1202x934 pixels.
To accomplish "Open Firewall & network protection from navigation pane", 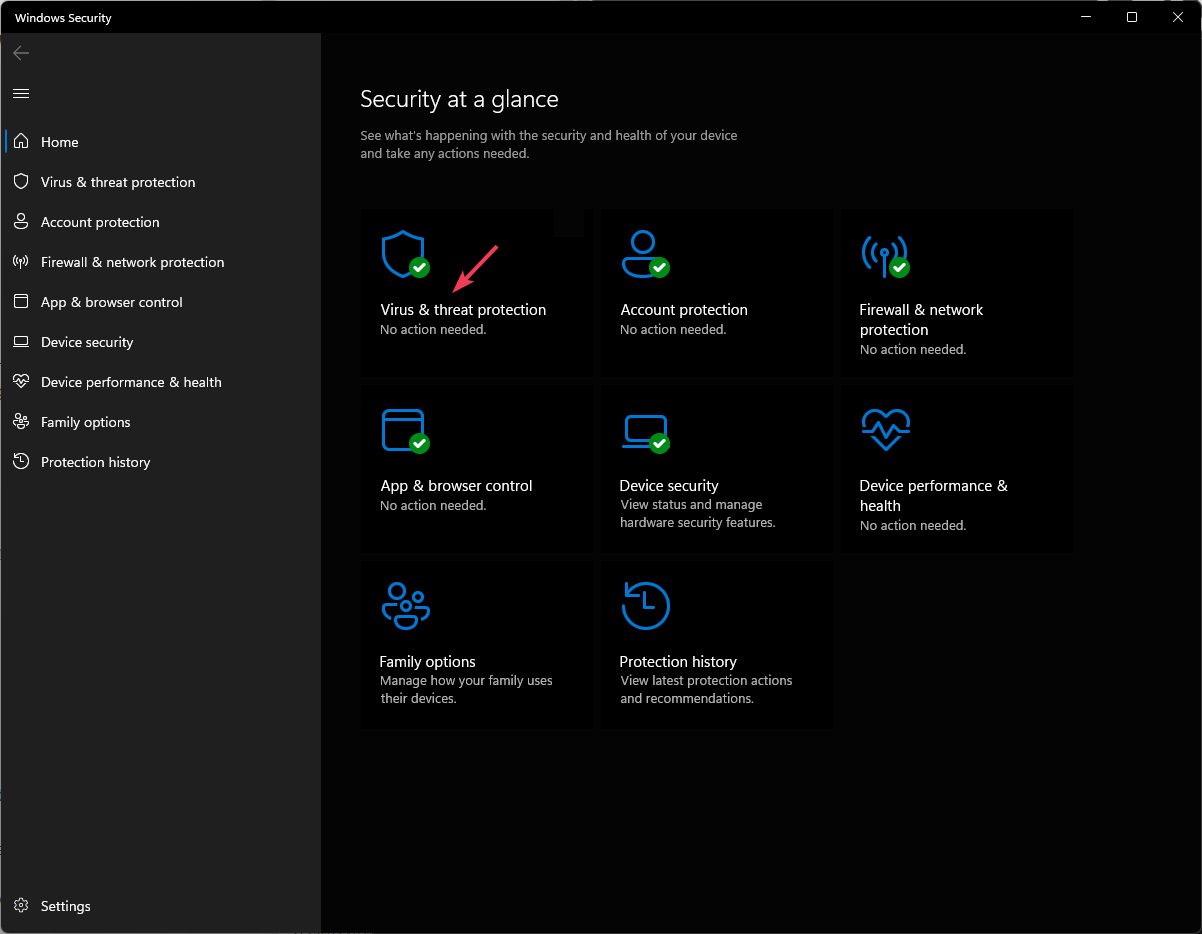I will (132, 261).
